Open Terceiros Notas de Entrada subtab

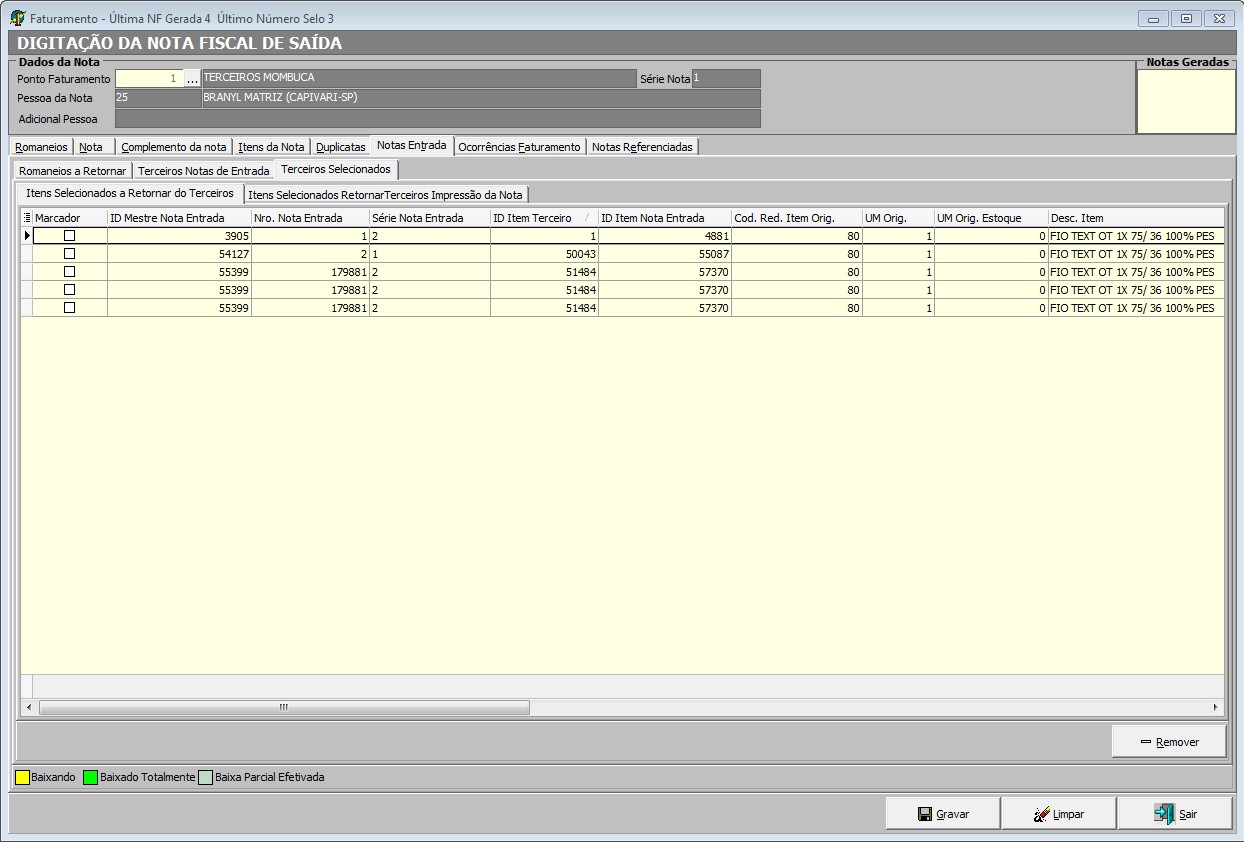click(204, 171)
